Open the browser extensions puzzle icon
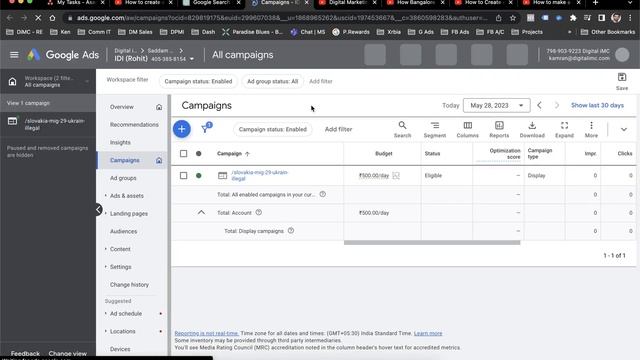 point(573,18)
